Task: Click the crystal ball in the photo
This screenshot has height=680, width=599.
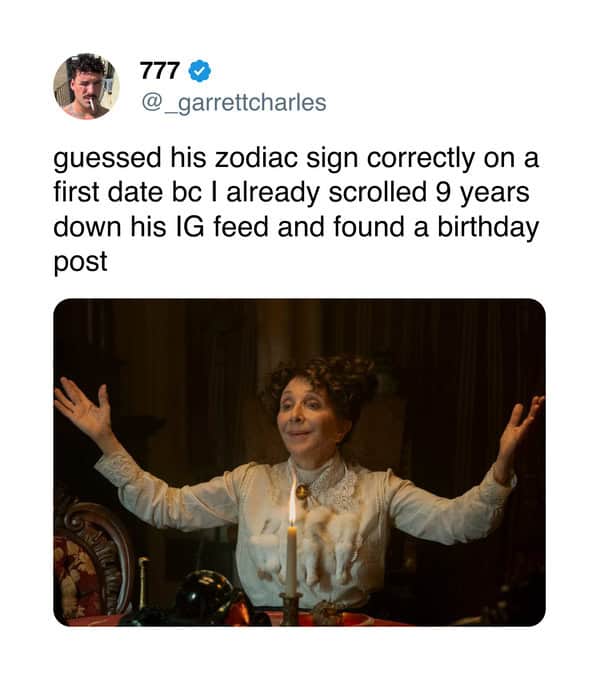Action: pyautogui.click(x=204, y=596)
